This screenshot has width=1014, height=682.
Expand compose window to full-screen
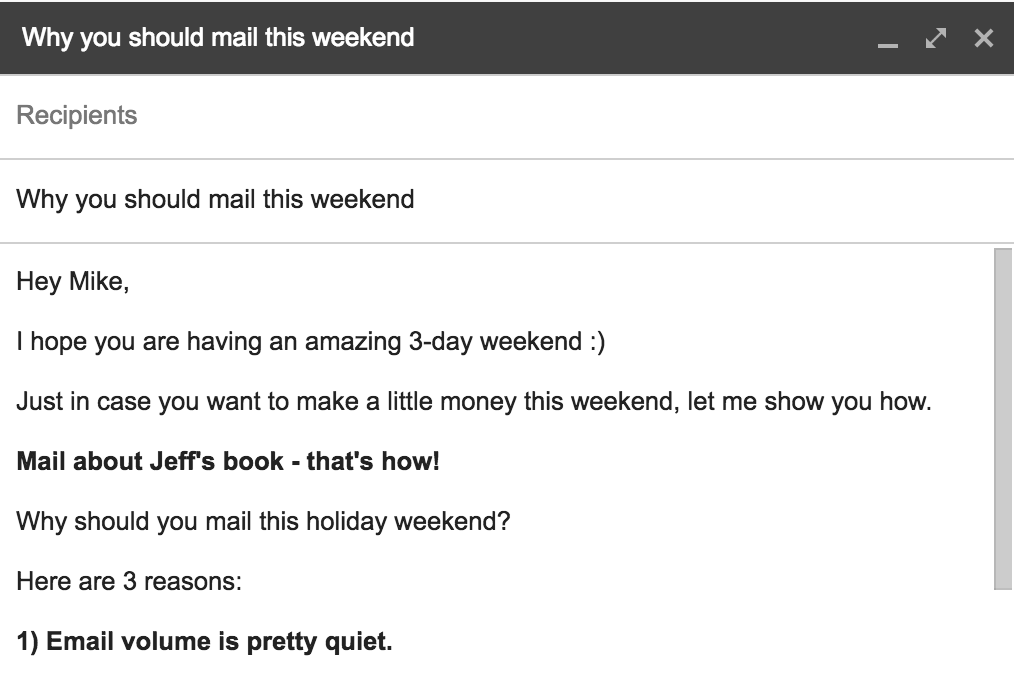(936, 39)
